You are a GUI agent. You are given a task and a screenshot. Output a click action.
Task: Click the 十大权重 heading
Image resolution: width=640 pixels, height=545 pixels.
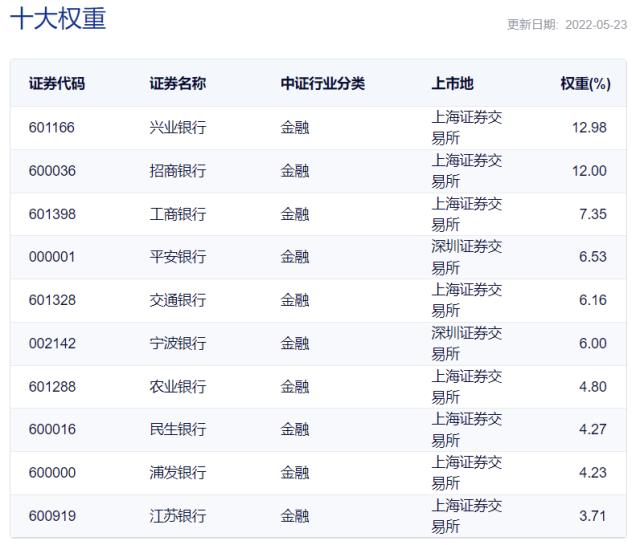[x=58, y=19]
